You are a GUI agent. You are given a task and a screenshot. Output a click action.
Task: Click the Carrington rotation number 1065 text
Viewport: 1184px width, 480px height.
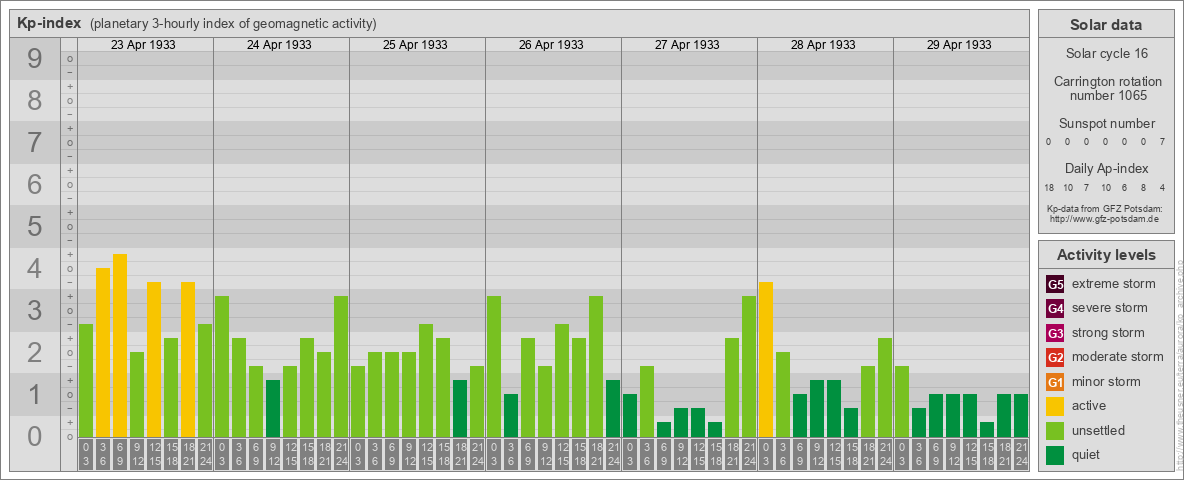[1106, 88]
